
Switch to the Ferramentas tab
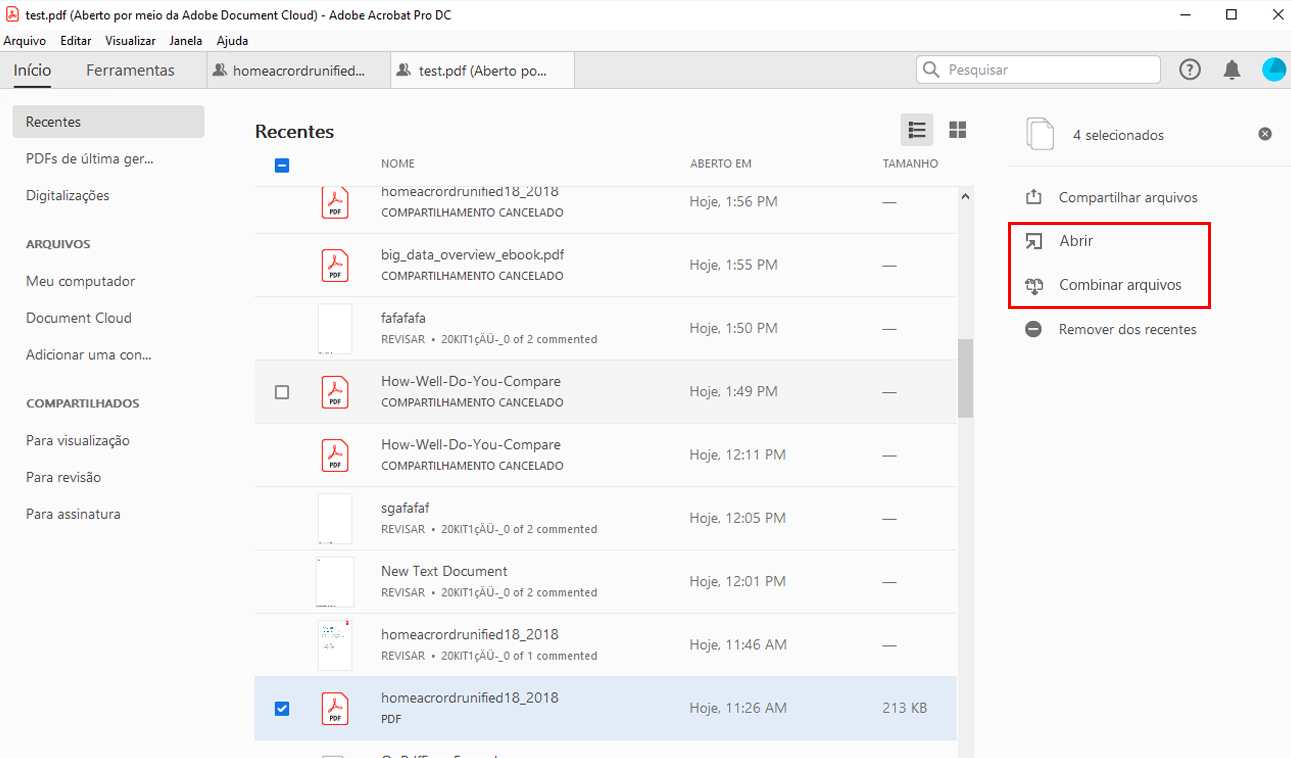[x=130, y=70]
